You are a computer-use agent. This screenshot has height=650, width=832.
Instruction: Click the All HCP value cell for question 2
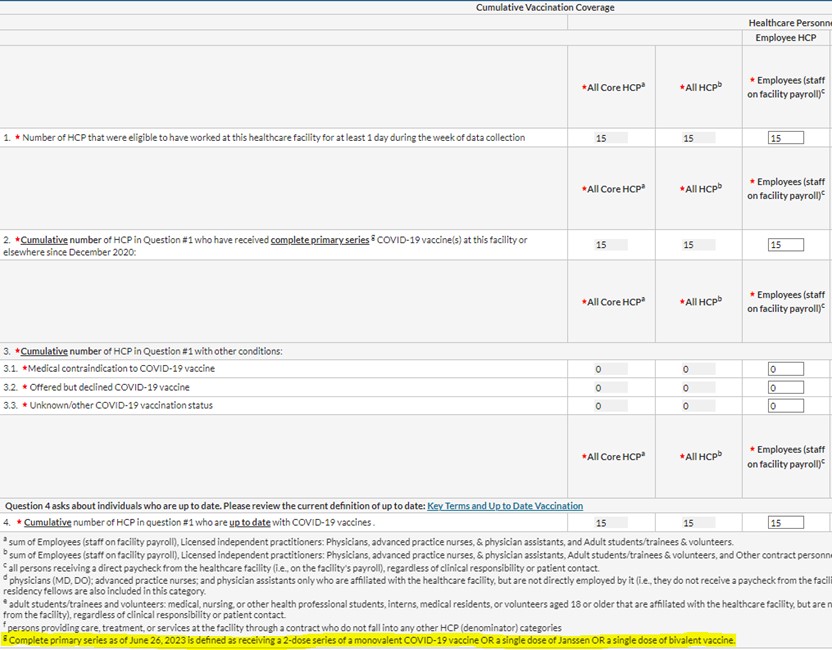click(696, 243)
